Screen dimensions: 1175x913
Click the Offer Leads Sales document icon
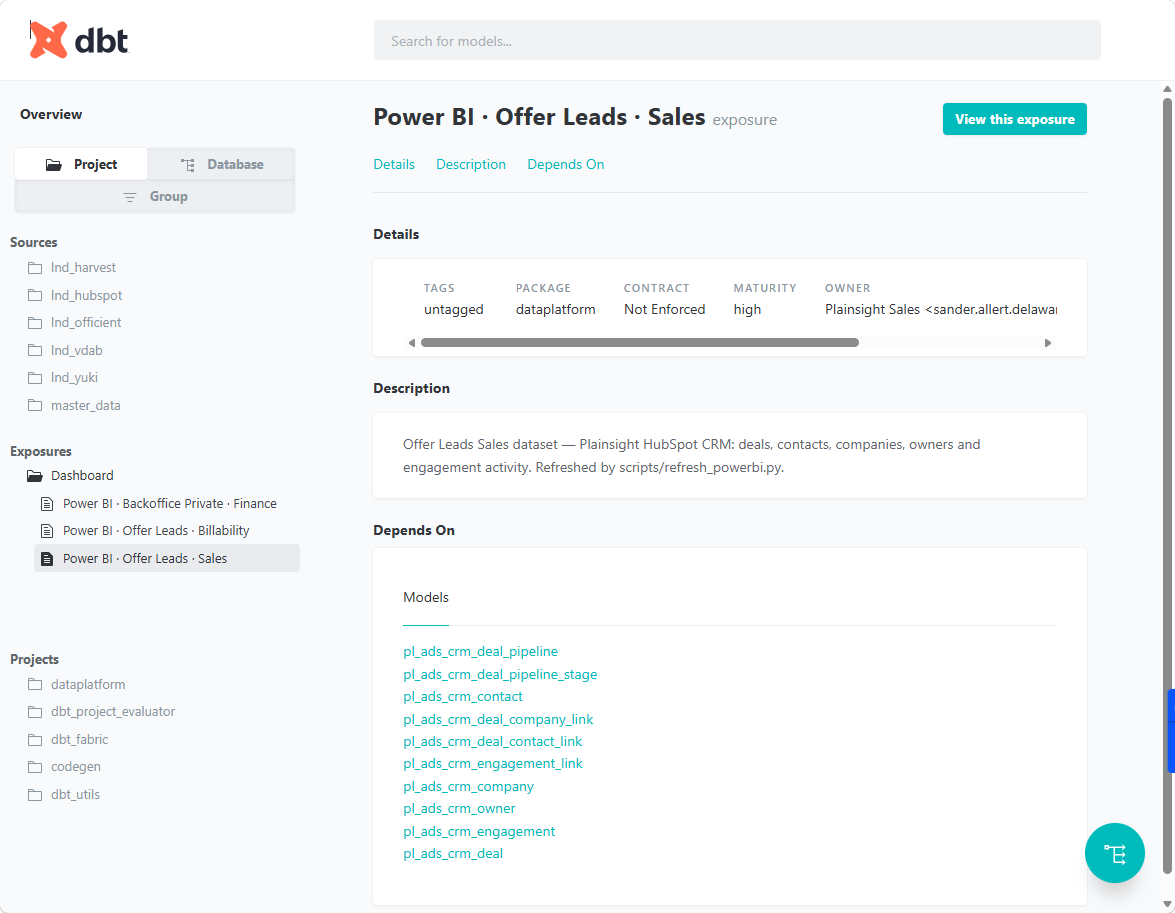pos(47,558)
